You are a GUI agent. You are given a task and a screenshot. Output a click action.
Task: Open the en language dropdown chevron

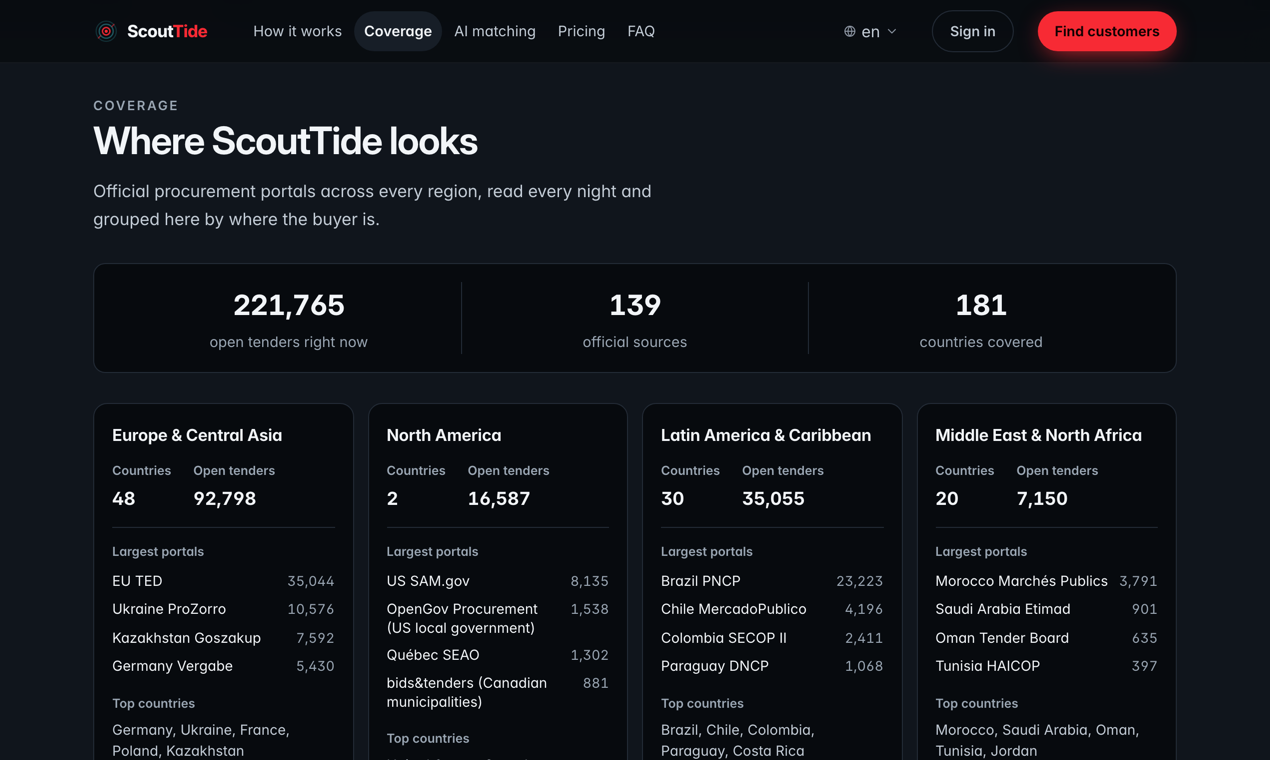pos(892,31)
